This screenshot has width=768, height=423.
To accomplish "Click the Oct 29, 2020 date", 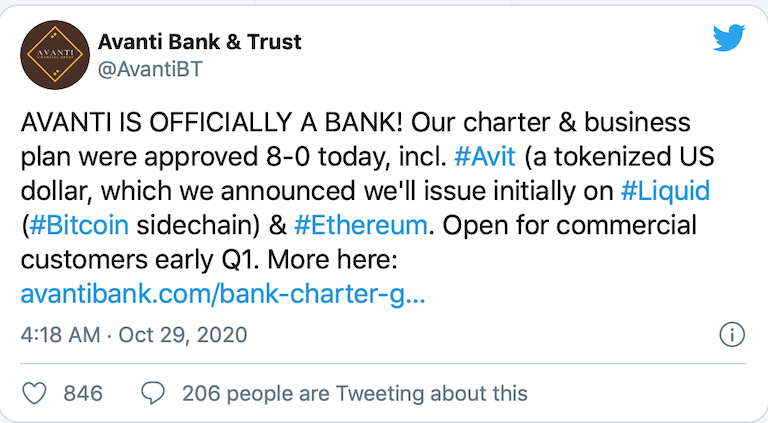I will (x=183, y=335).
